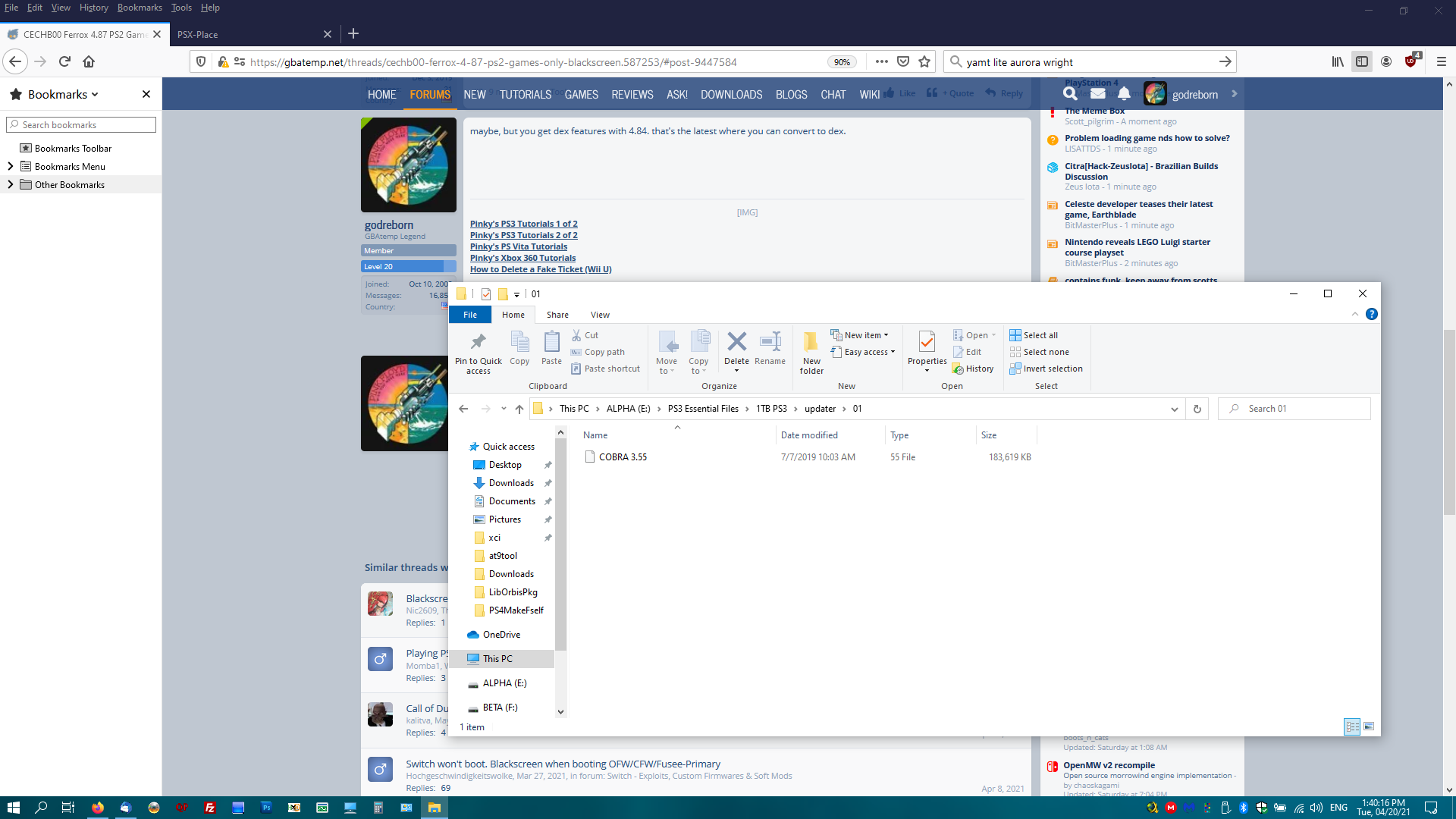Open the Explorer File tab
The height and width of the screenshot is (819, 1456).
[470, 315]
